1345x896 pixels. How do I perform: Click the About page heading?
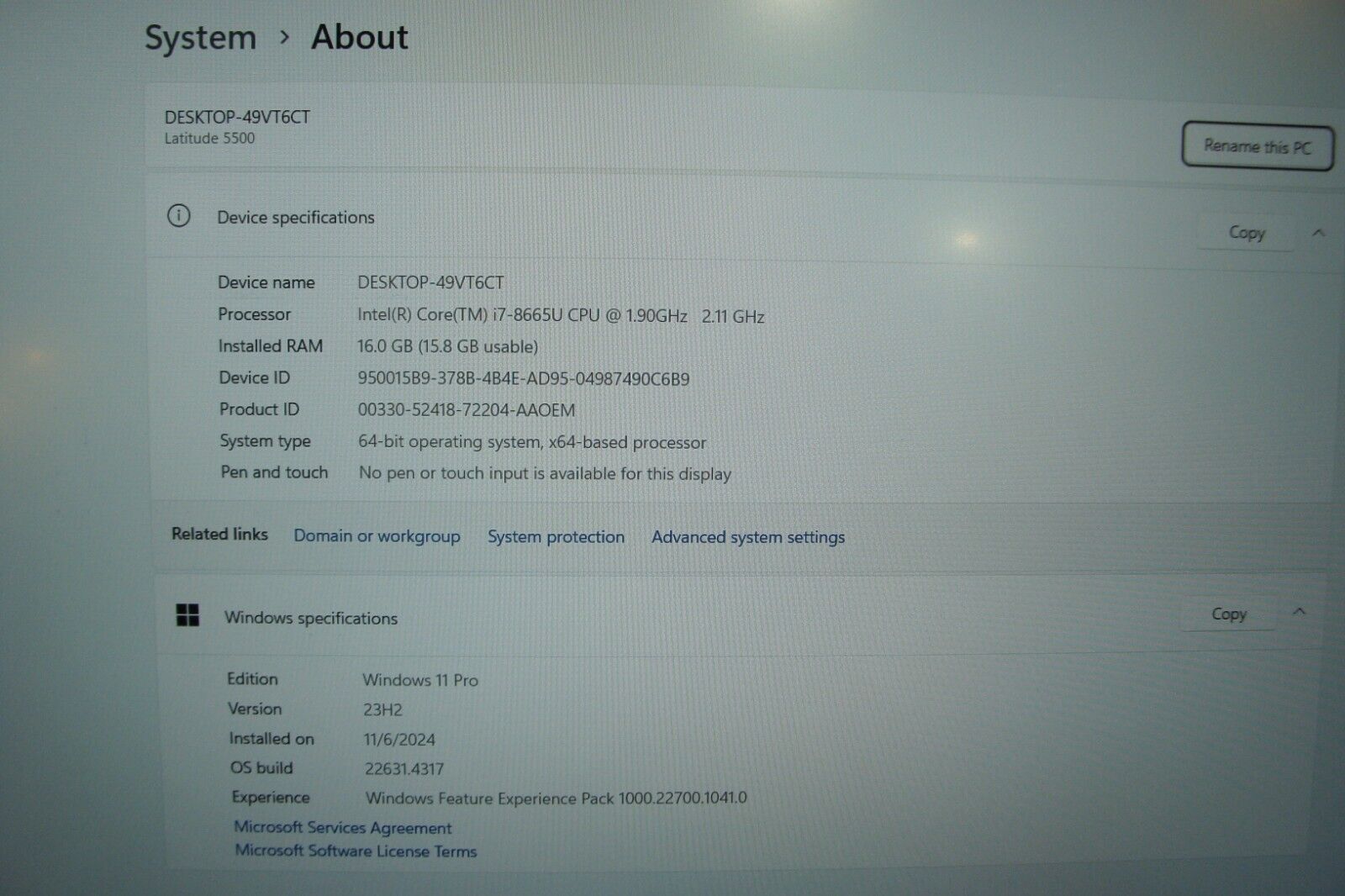359,38
